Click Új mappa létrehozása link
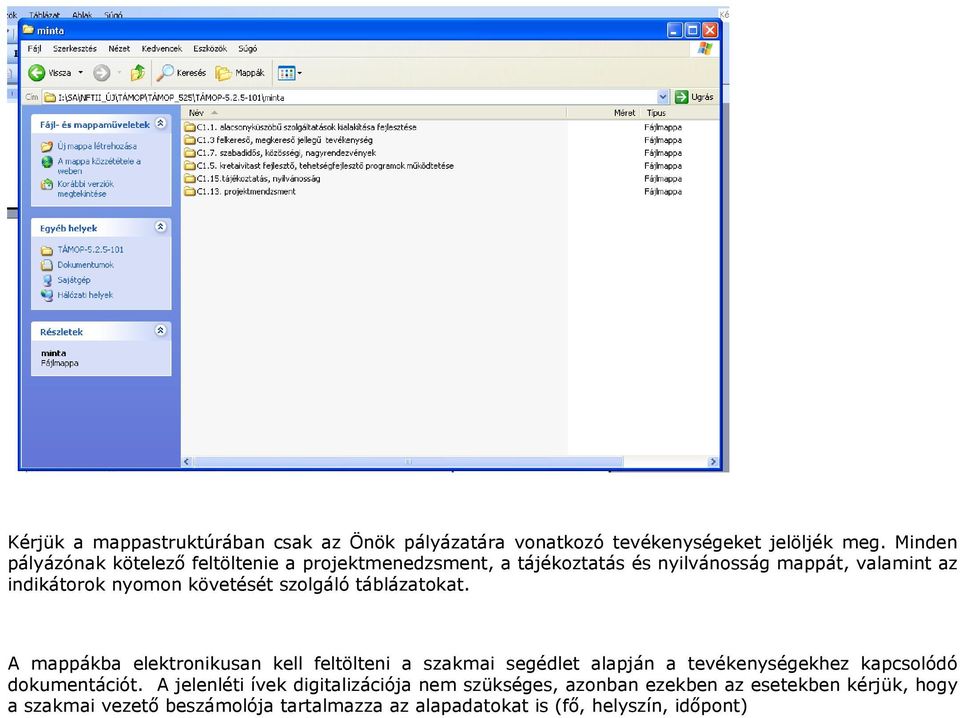The width and height of the screenshot is (960, 718). (97, 146)
